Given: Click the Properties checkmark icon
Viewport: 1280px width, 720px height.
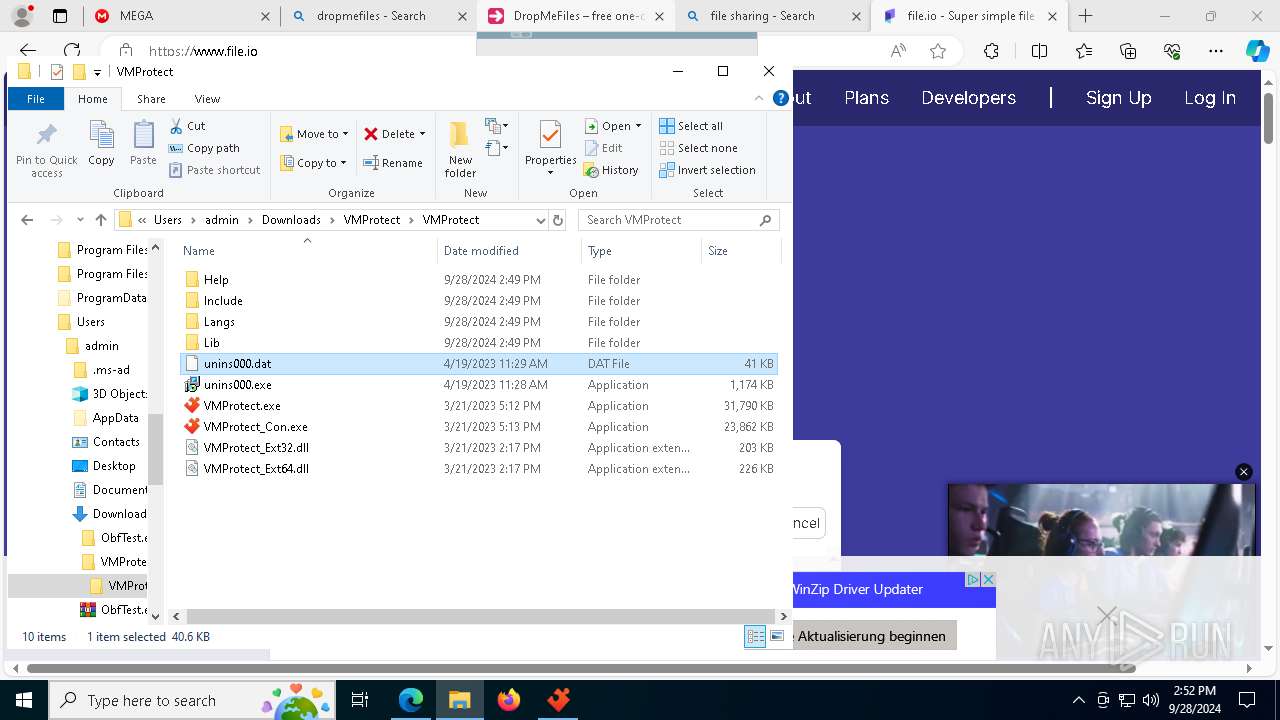Looking at the screenshot, I should click(x=550, y=135).
